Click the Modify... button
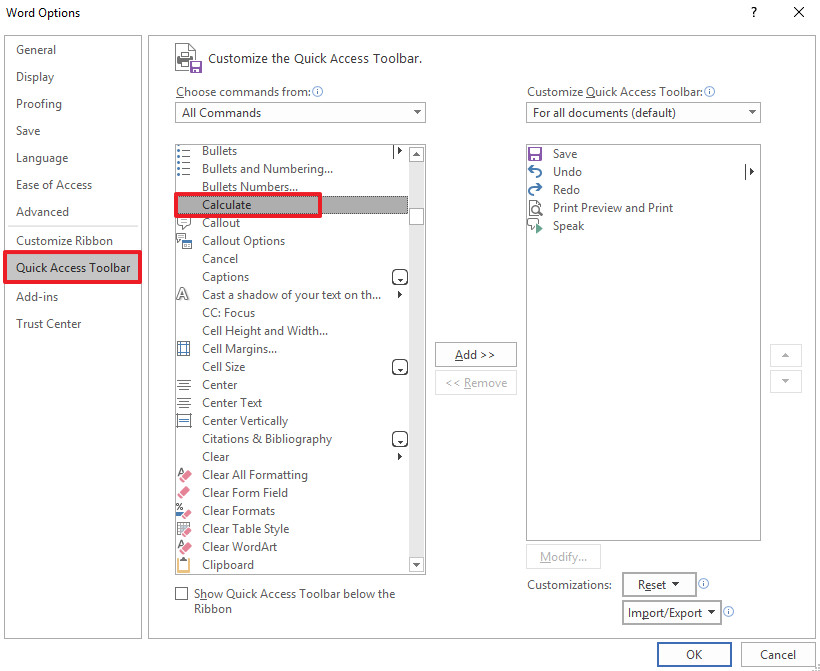 (563, 556)
